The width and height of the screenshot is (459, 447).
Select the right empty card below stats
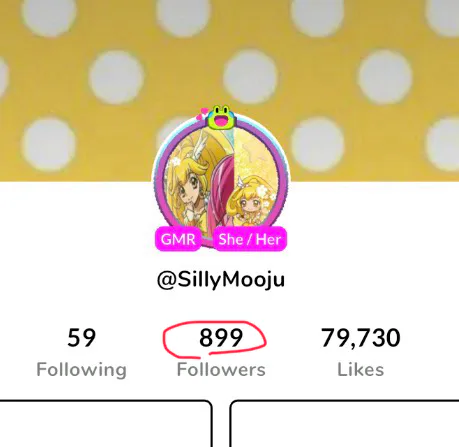[x=344, y=423]
